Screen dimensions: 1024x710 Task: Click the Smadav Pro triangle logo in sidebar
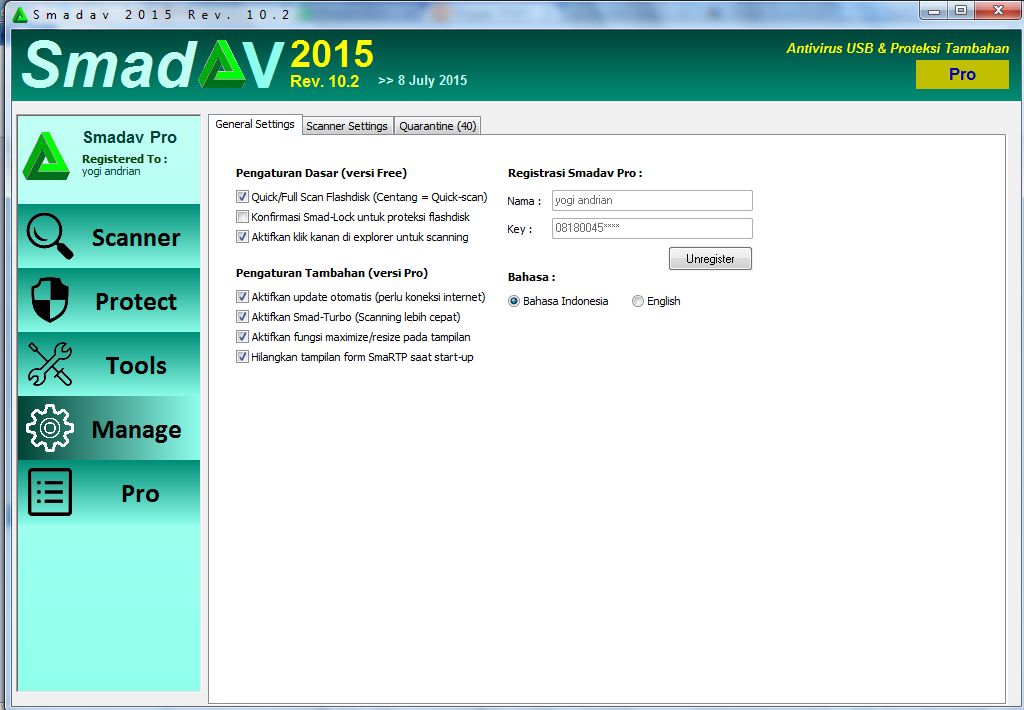[46, 156]
